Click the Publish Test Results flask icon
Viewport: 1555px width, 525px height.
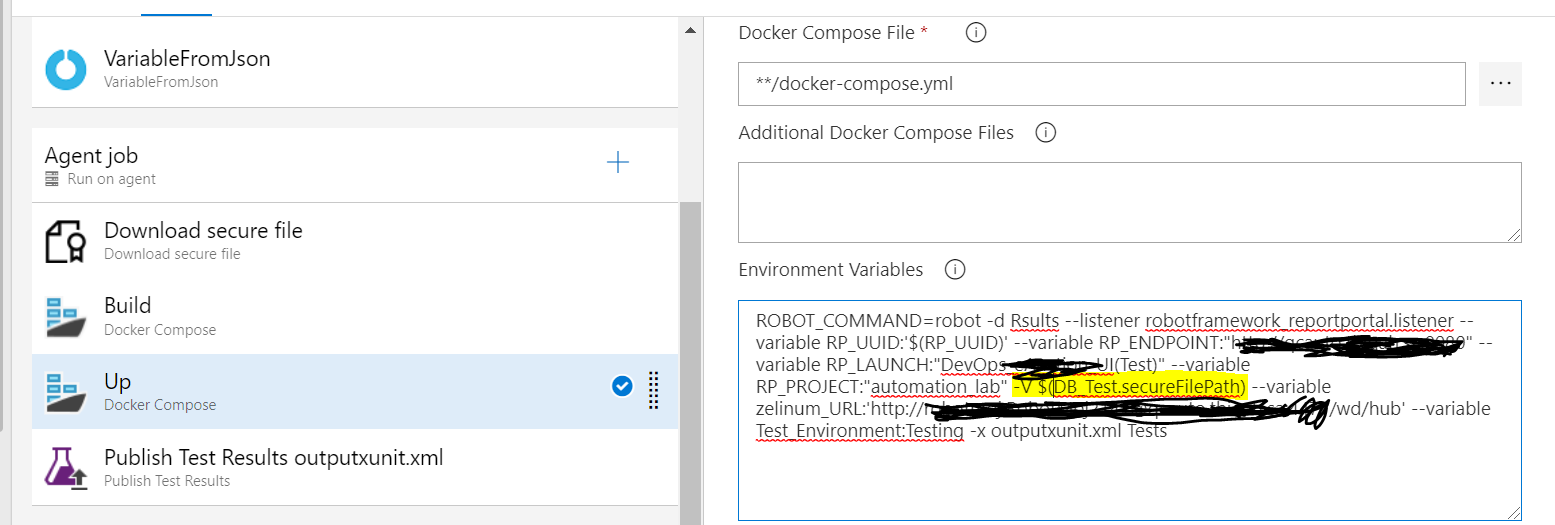point(66,468)
